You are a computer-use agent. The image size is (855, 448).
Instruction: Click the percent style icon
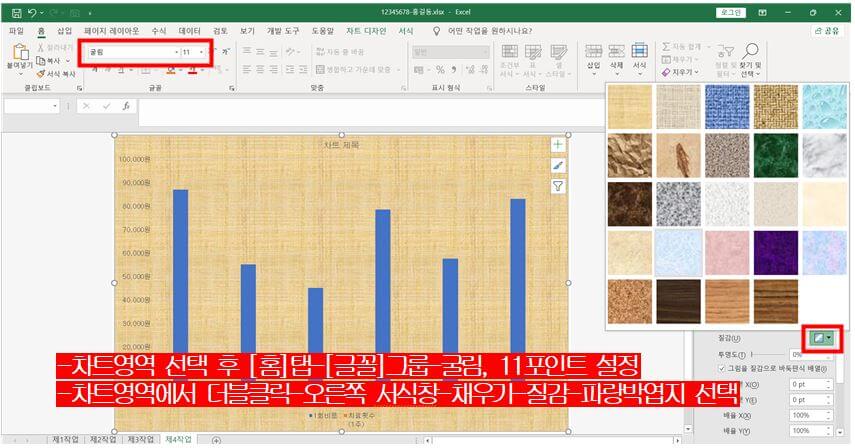click(440, 70)
